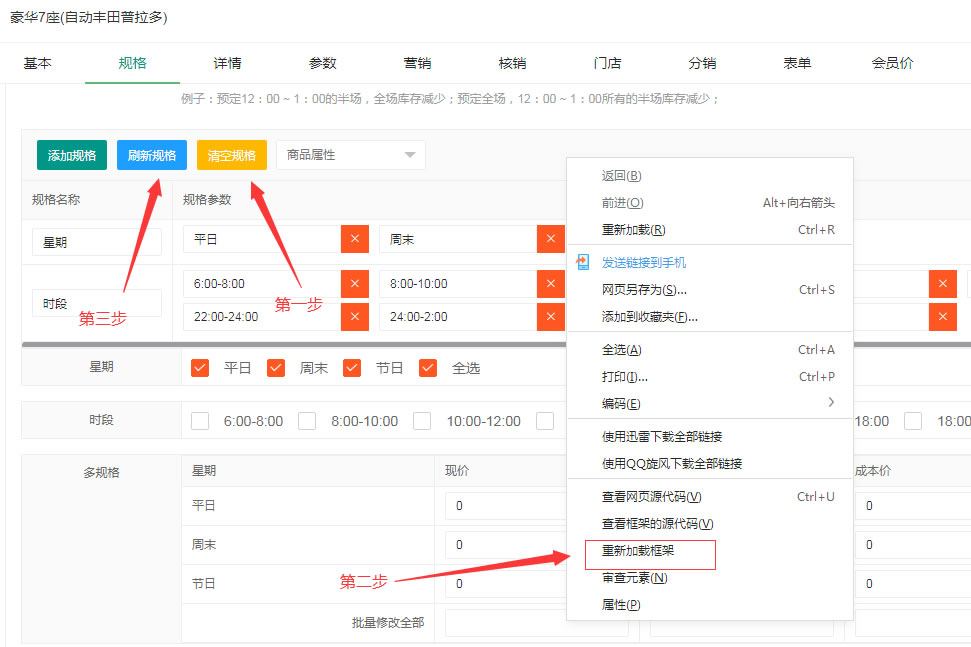Open the 营销 tab
Image resolution: width=971 pixels, height=647 pixels.
pos(417,63)
